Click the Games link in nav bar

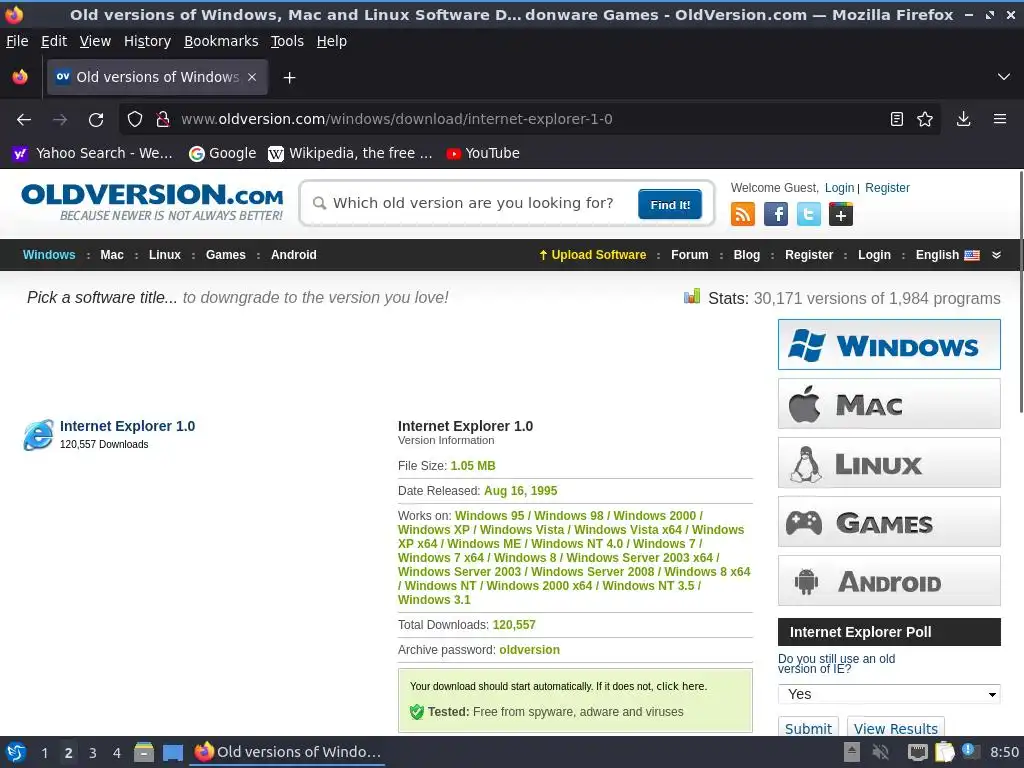[x=225, y=255]
